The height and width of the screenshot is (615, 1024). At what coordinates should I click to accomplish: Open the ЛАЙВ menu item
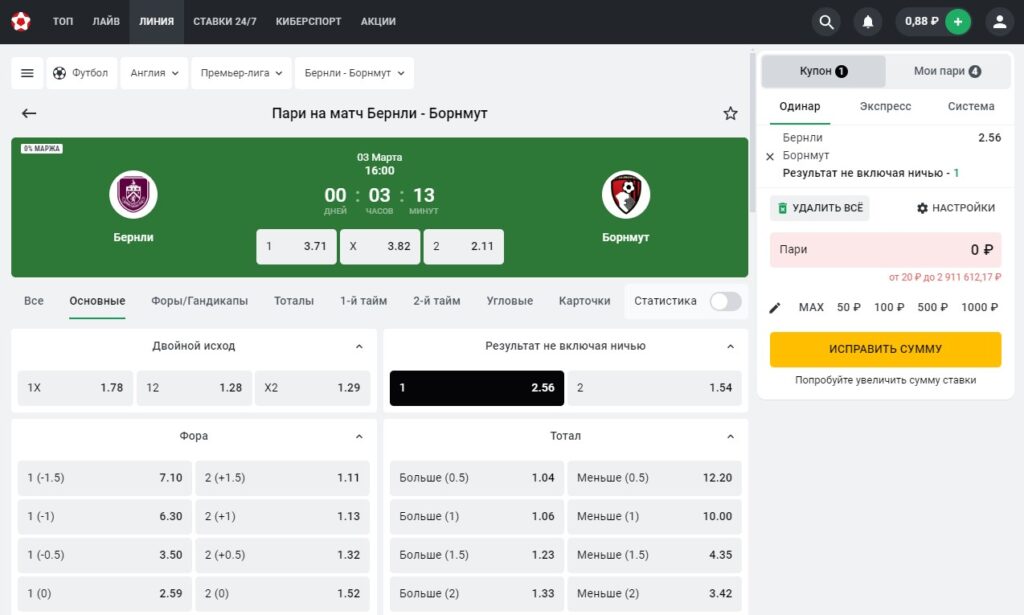[x=106, y=22]
